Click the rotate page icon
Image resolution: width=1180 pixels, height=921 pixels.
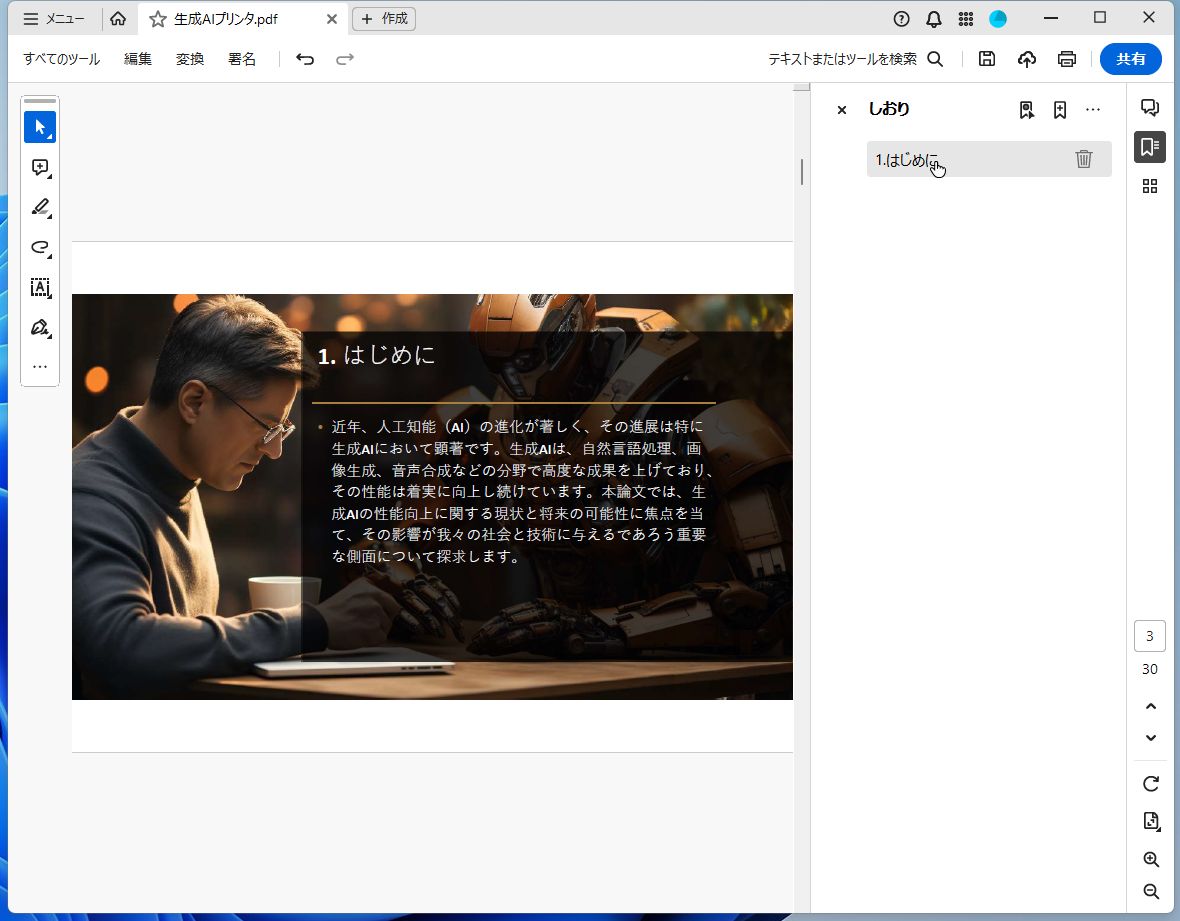point(1150,784)
